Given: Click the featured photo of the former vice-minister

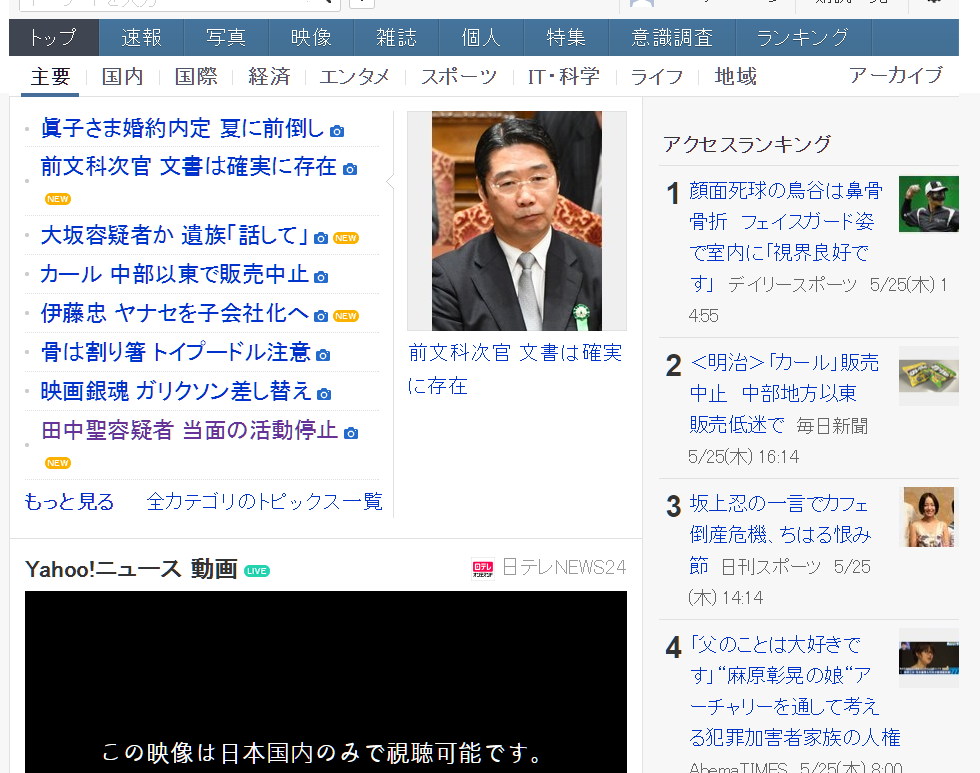Looking at the screenshot, I should (x=516, y=221).
